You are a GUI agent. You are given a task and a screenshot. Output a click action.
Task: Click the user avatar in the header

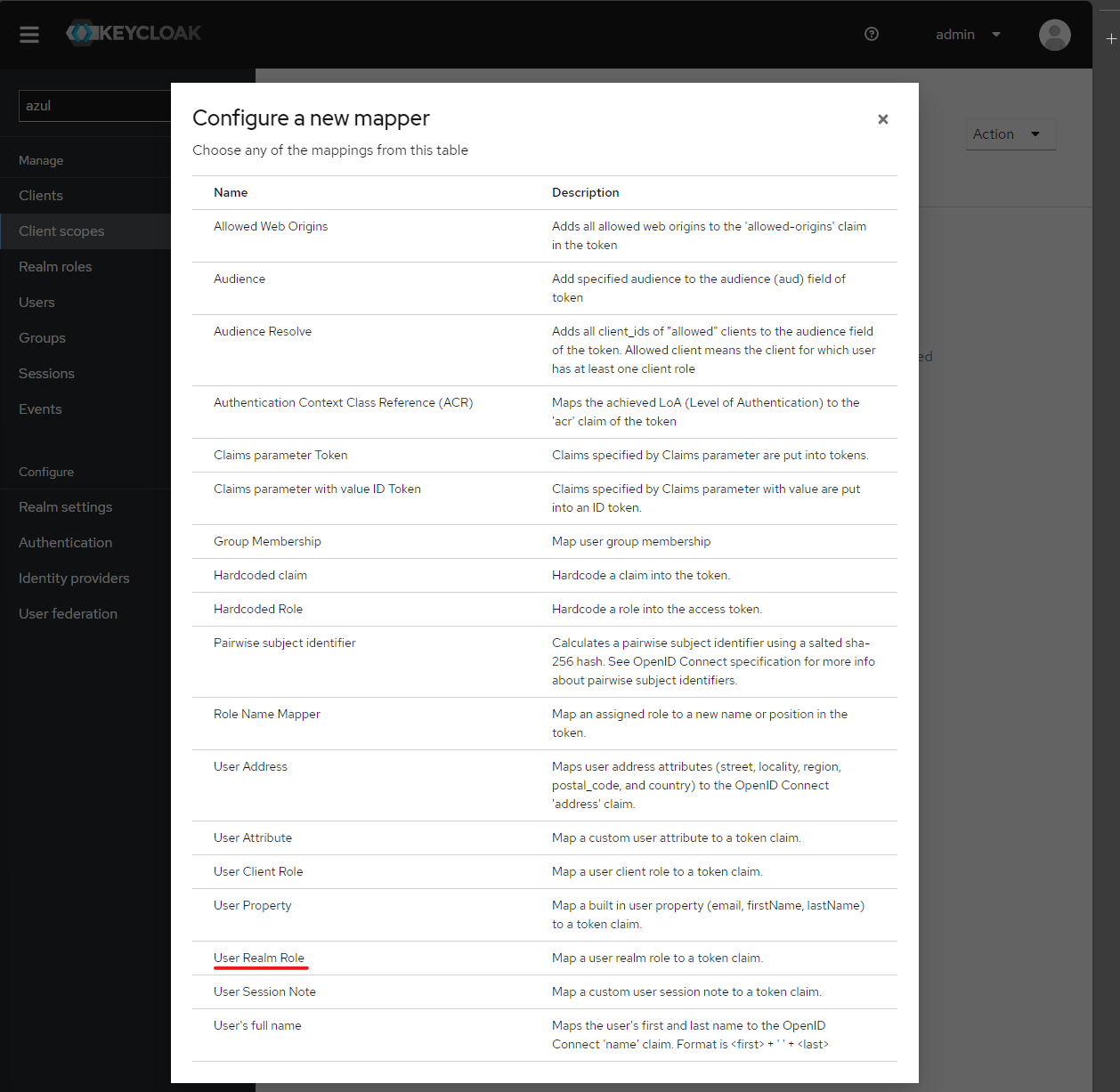[1054, 35]
